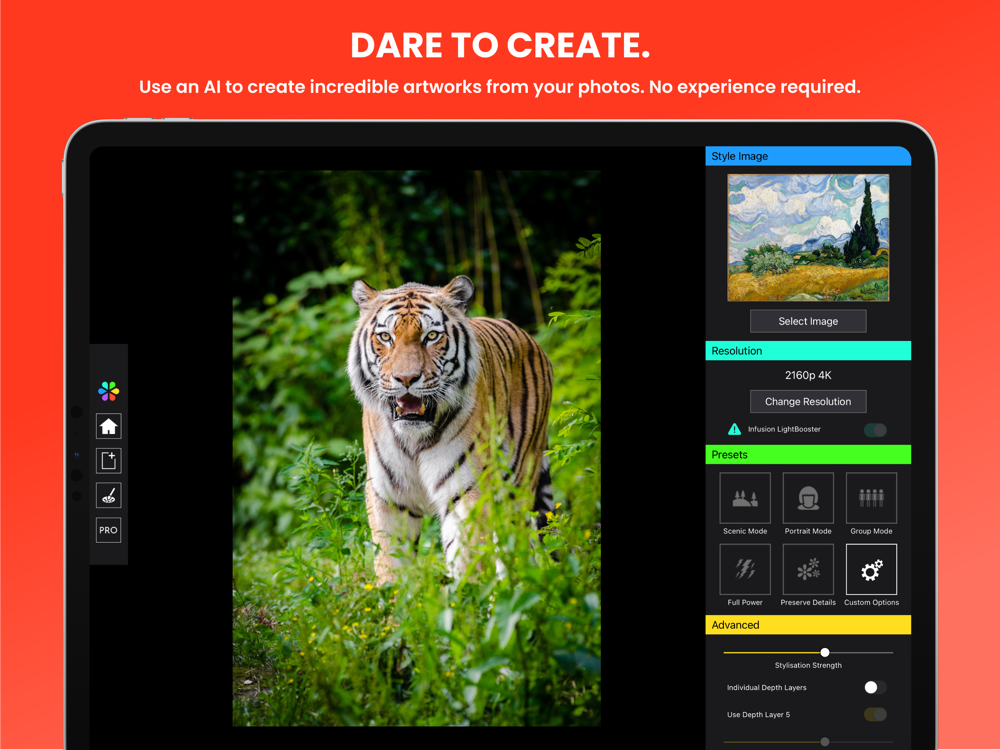Select the Scenic Mode preset
The image size is (1000, 750).
pos(745,498)
